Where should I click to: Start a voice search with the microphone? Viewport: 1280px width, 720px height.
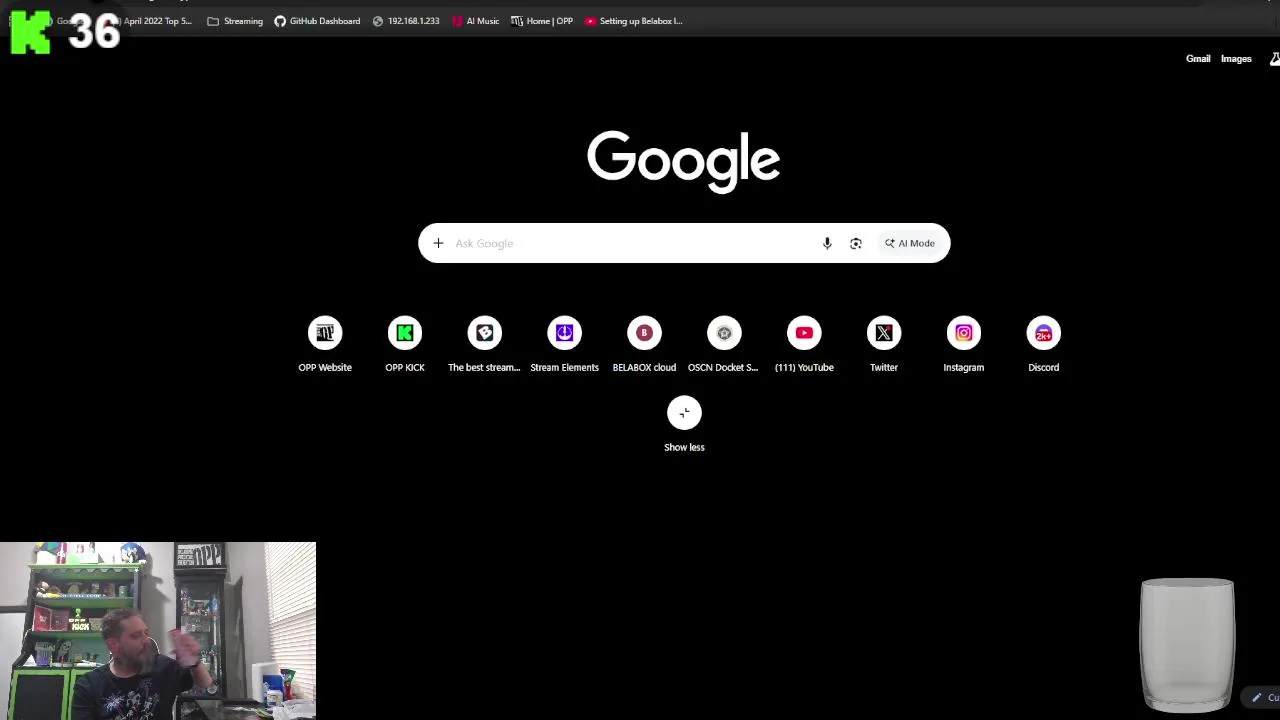tap(827, 243)
